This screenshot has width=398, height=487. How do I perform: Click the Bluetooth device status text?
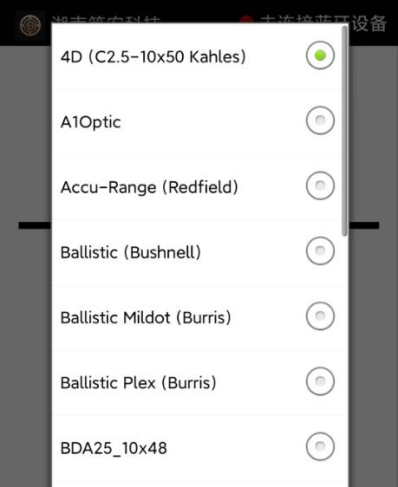(323, 19)
